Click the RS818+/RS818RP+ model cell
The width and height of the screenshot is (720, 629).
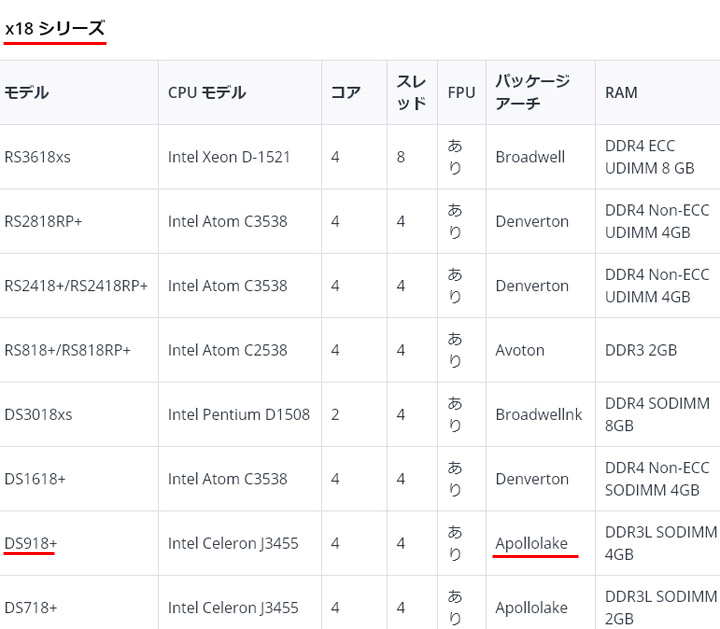coord(67,350)
